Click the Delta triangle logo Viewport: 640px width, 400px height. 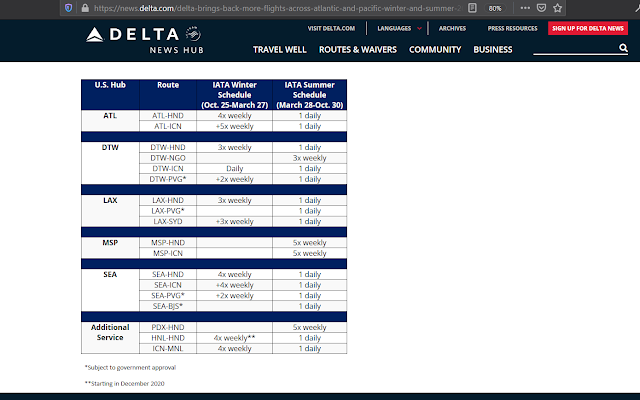[x=95, y=35]
